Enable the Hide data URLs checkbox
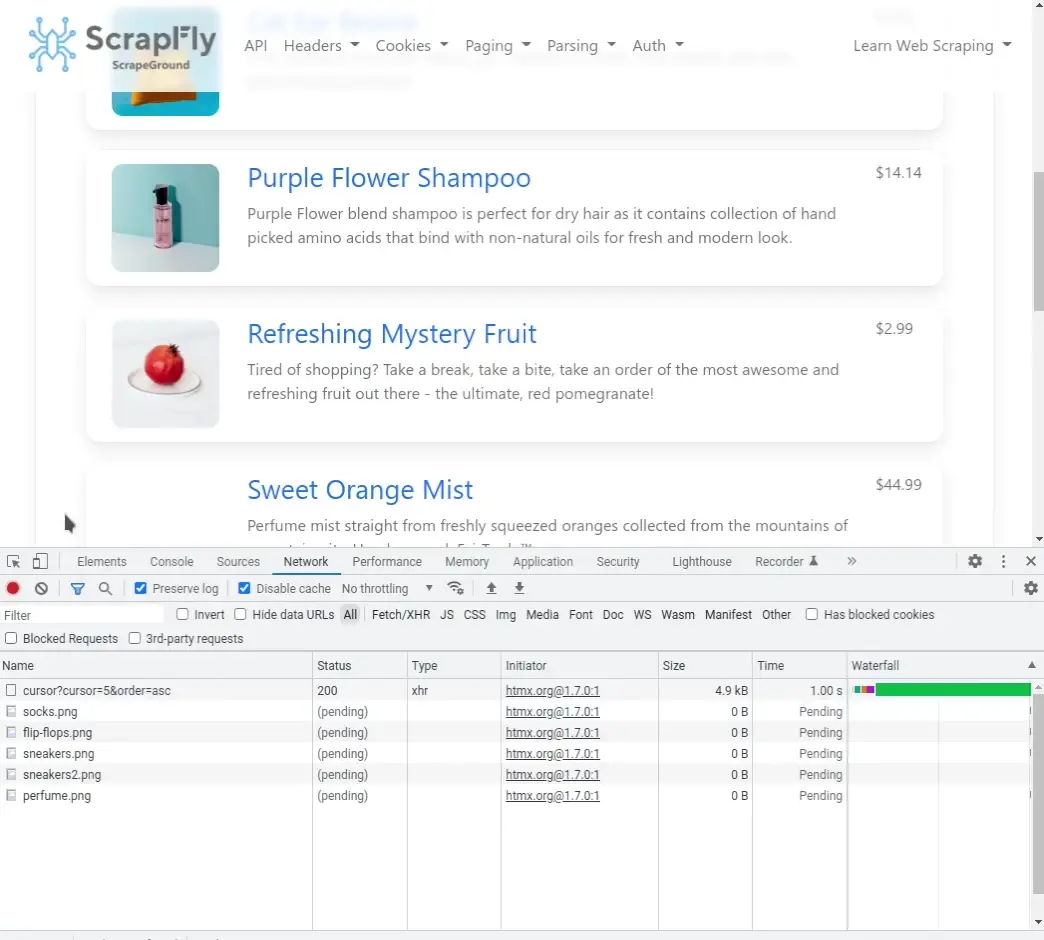 [241, 615]
